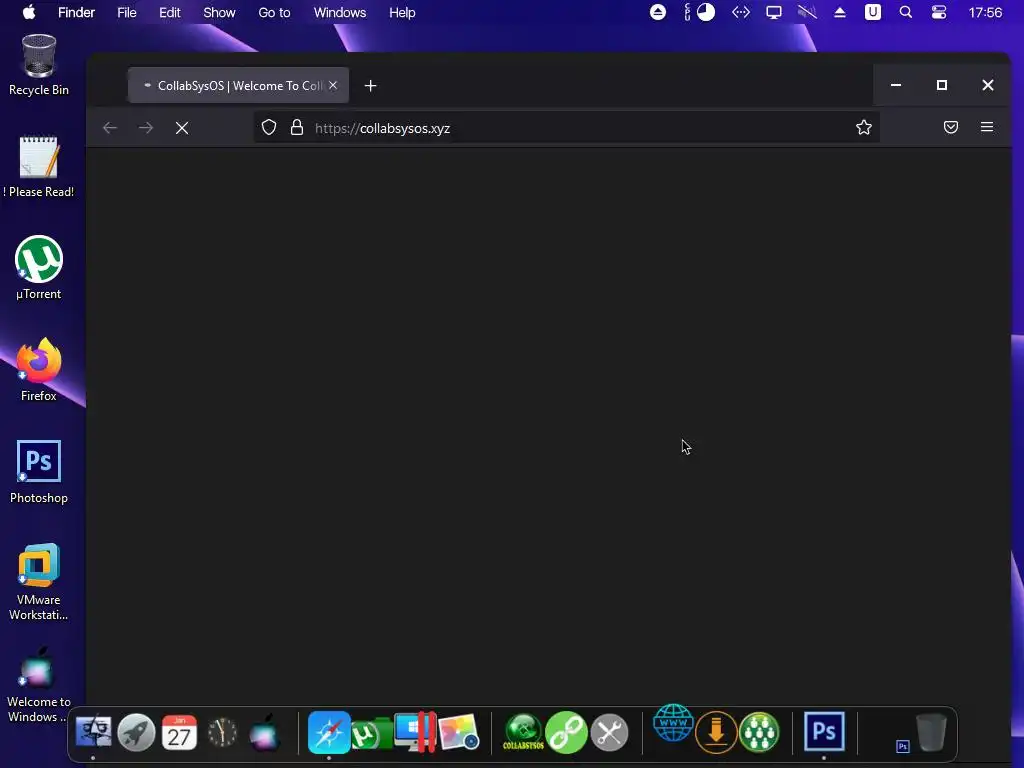Click the CPU usage pie indicator
Viewport: 1024px width, 768px height.
(x=706, y=12)
